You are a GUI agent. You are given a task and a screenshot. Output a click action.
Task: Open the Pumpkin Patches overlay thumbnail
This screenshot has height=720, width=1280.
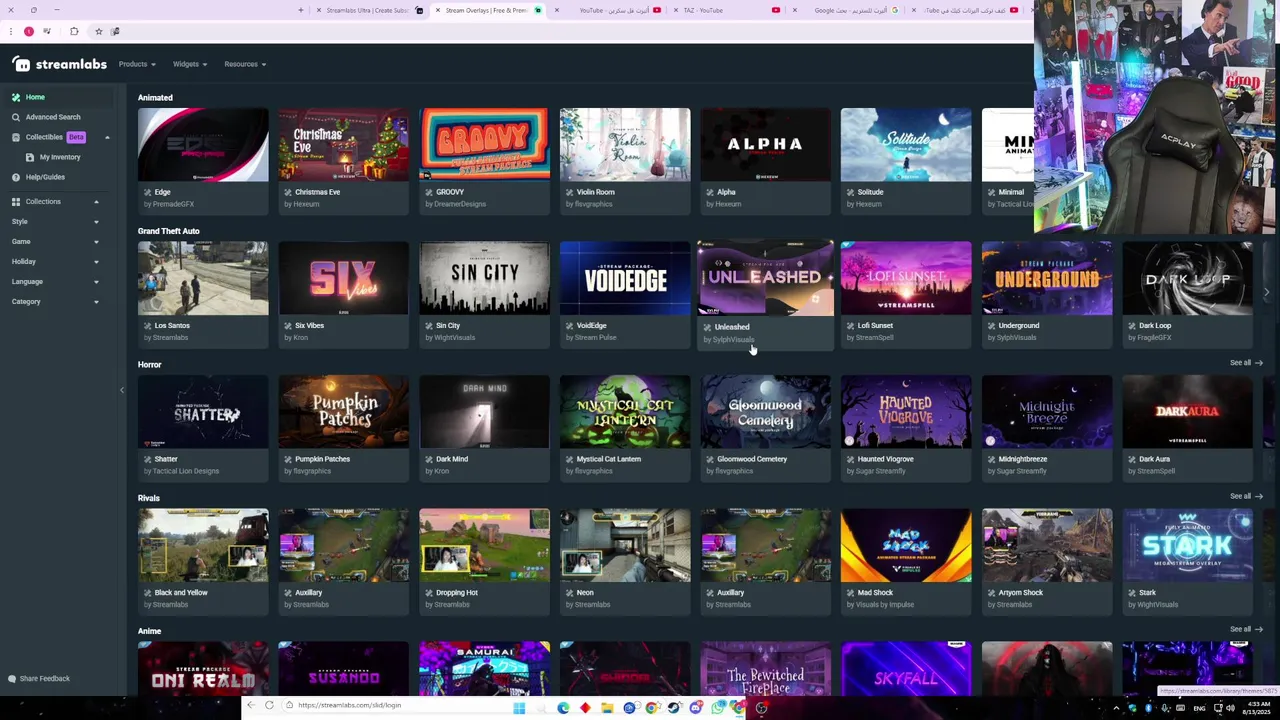(x=344, y=412)
